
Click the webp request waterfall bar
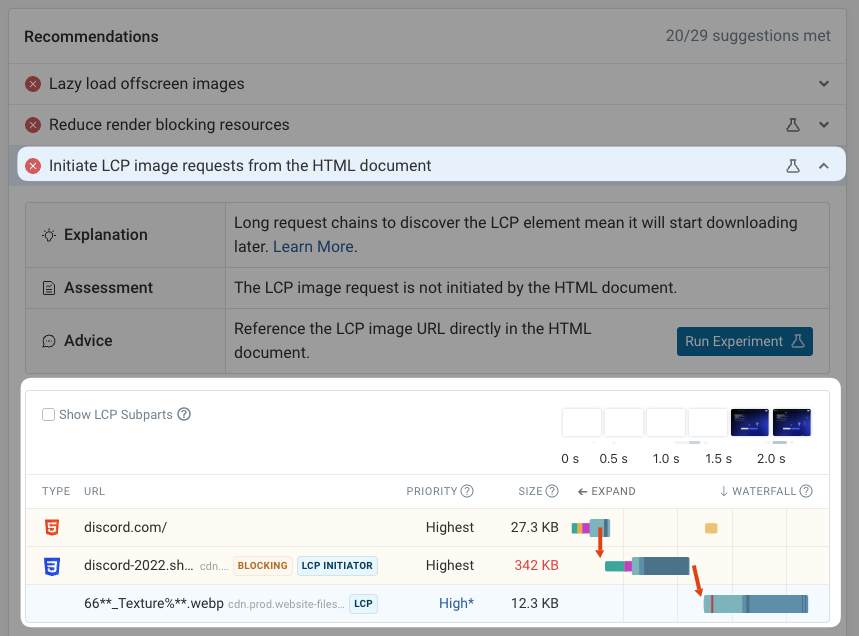tap(755, 604)
